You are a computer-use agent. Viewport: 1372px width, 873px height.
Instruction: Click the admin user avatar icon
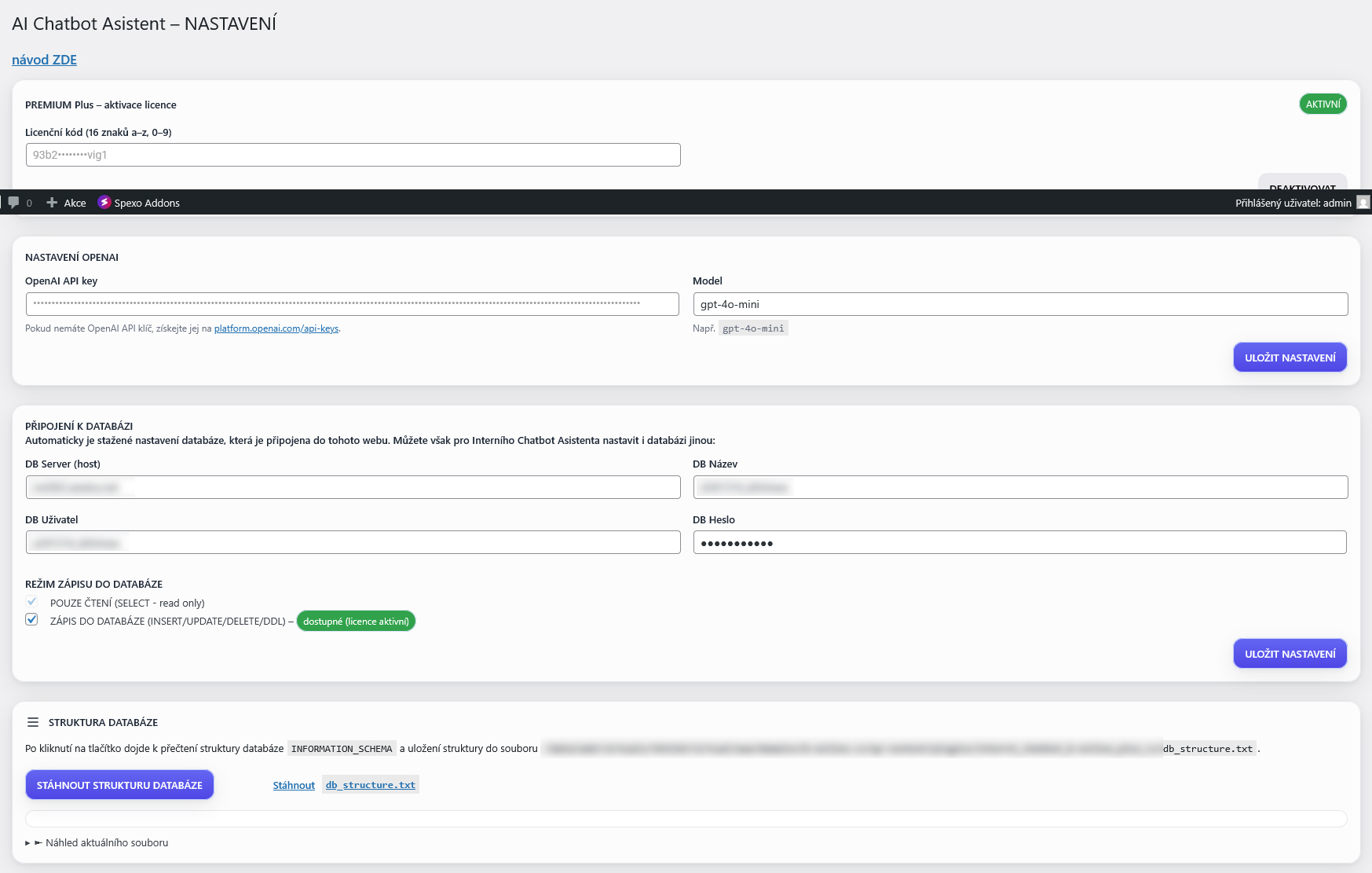click(x=1363, y=203)
